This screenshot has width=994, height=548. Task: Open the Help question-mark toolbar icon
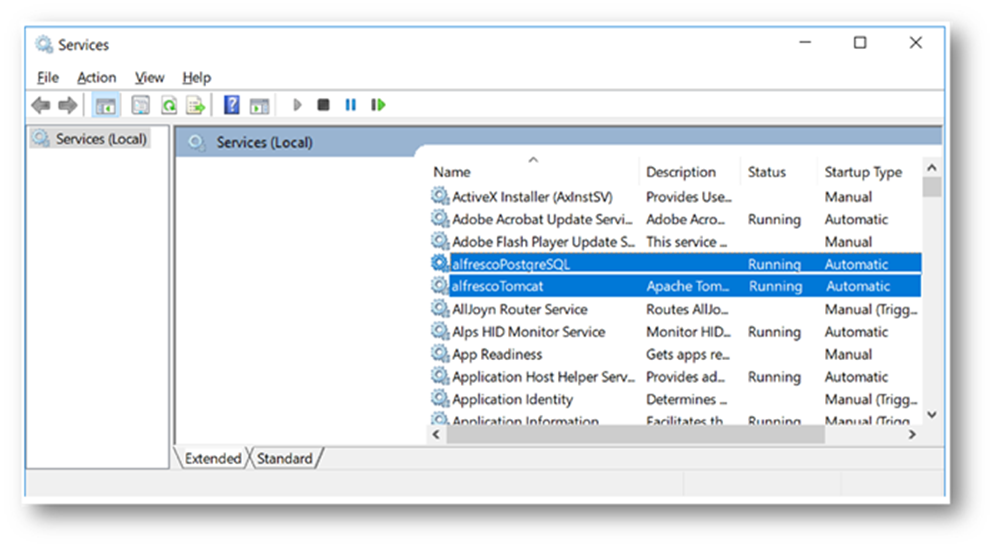(232, 105)
